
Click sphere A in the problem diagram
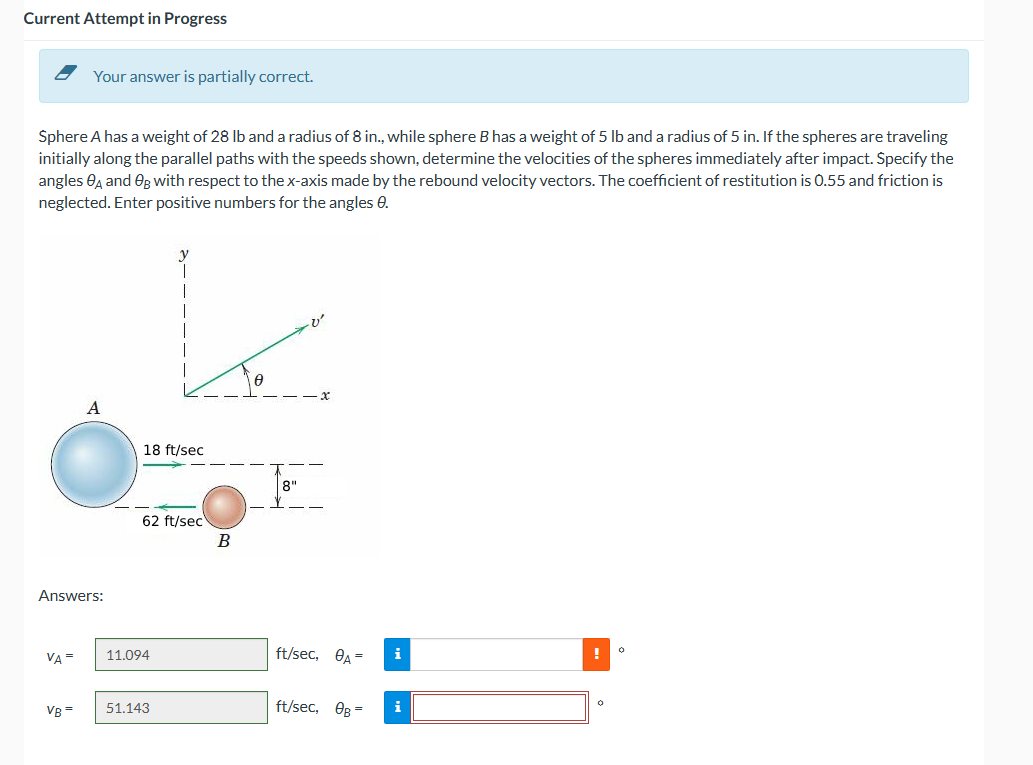click(93, 464)
